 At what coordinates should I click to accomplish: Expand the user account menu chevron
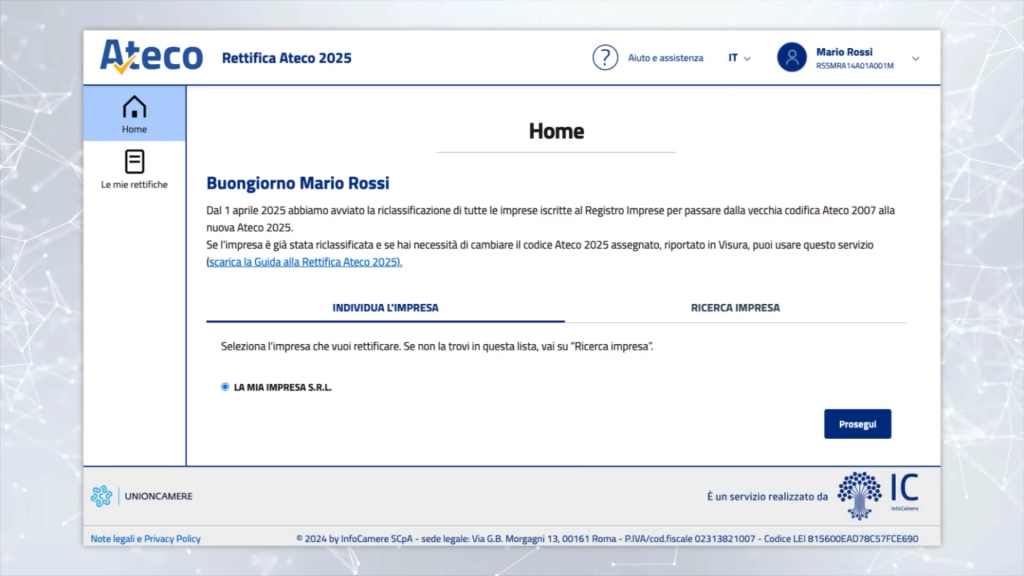coord(915,58)
